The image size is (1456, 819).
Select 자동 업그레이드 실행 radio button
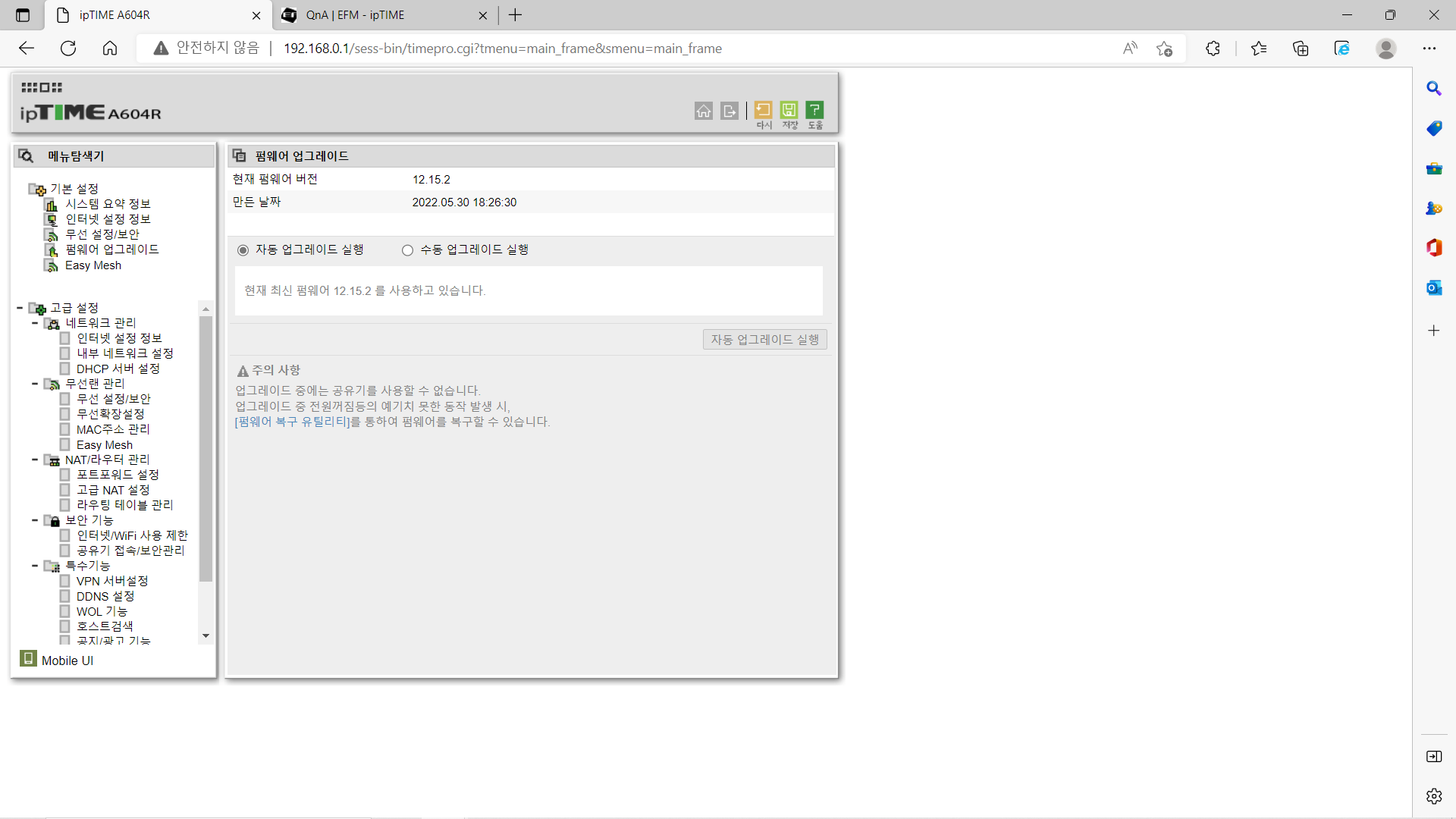(x=243, y=250)
